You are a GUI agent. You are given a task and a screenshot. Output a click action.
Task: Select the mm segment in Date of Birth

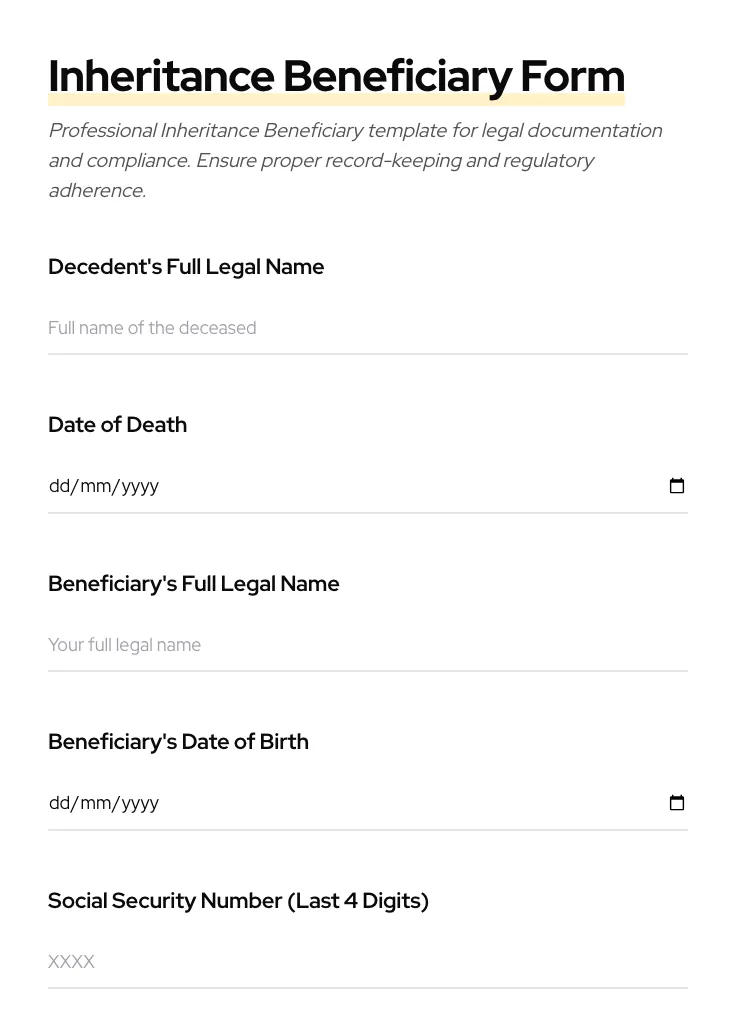click(93, 803)
